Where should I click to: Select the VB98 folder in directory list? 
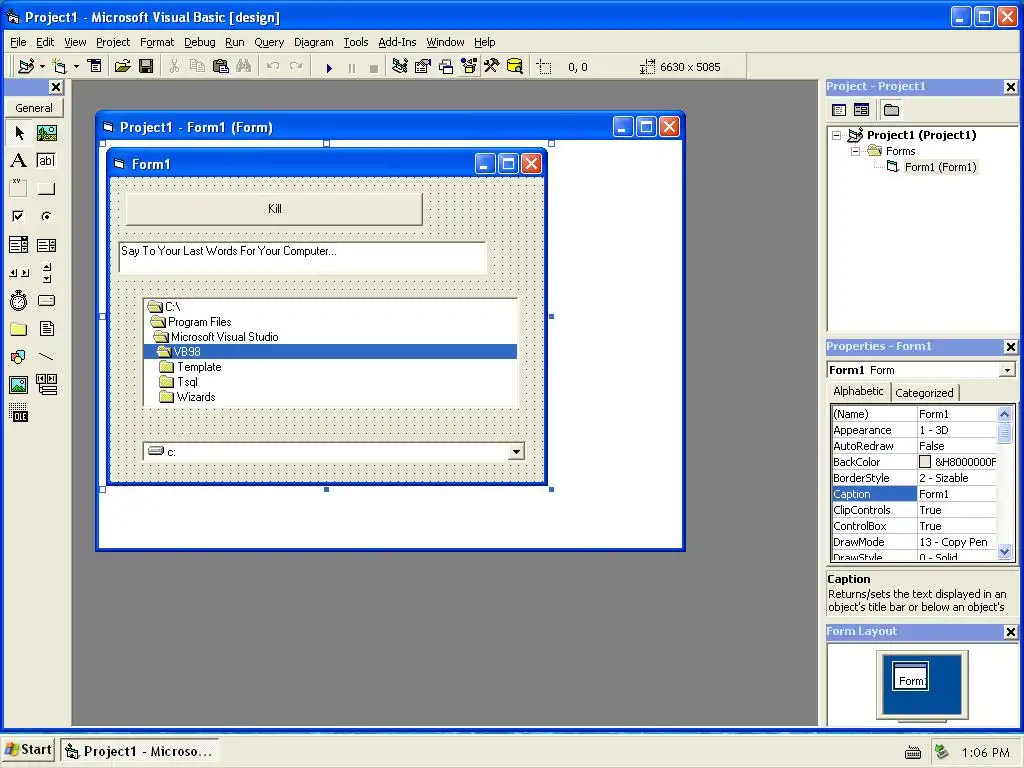click(x=330, y=351)
